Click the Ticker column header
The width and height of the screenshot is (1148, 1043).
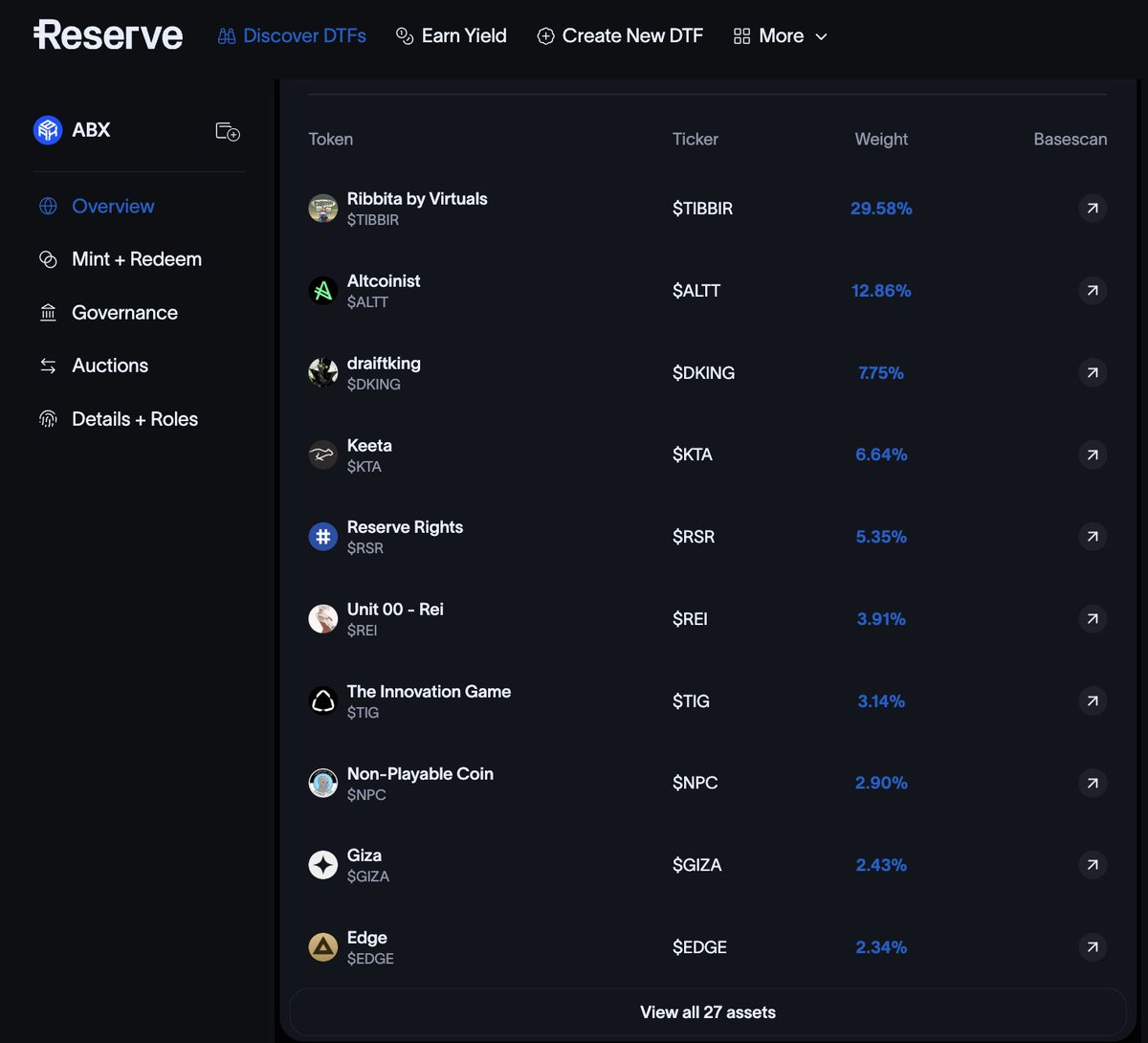695,139
